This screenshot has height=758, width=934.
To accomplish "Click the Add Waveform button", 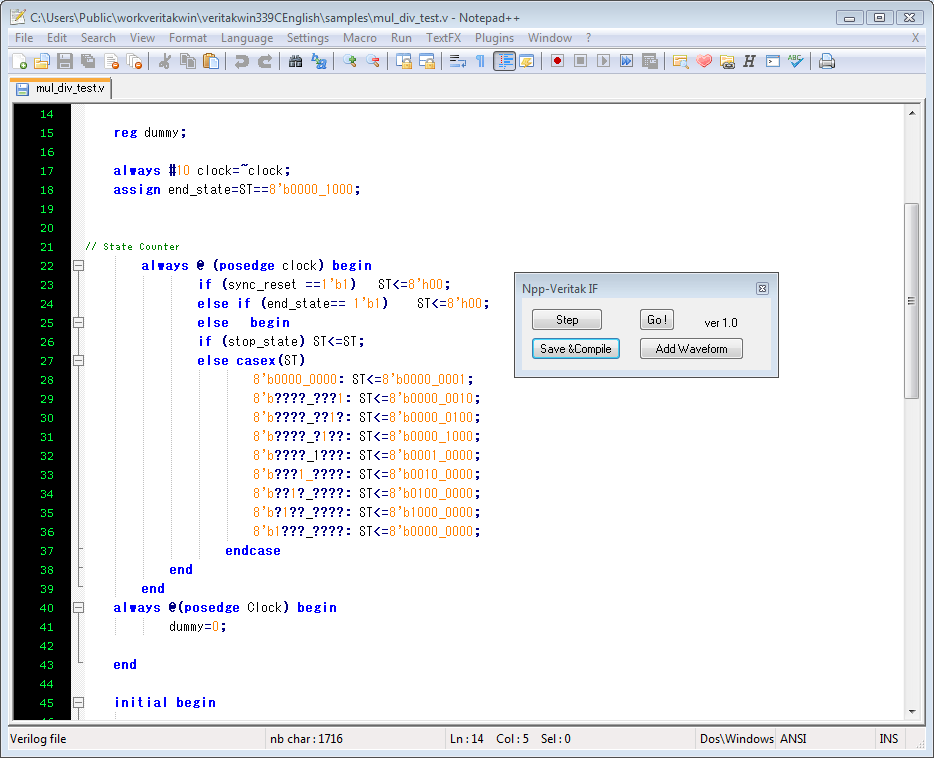I will click(691, 349).
